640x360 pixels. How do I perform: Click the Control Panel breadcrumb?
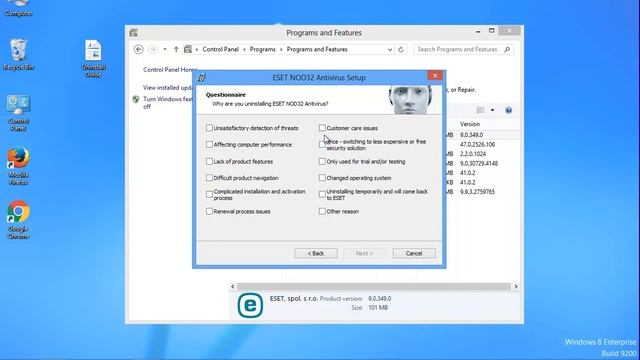point(220,49)
